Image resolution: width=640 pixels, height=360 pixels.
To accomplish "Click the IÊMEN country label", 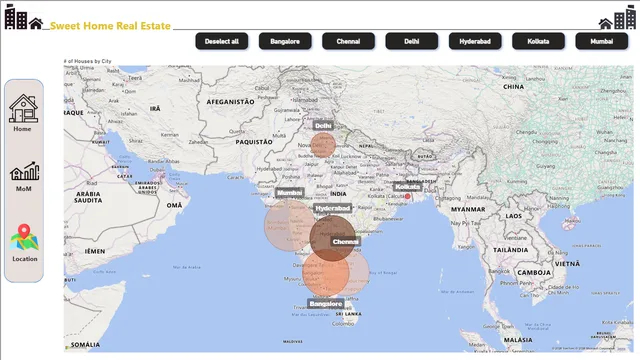I will point(95,251).
